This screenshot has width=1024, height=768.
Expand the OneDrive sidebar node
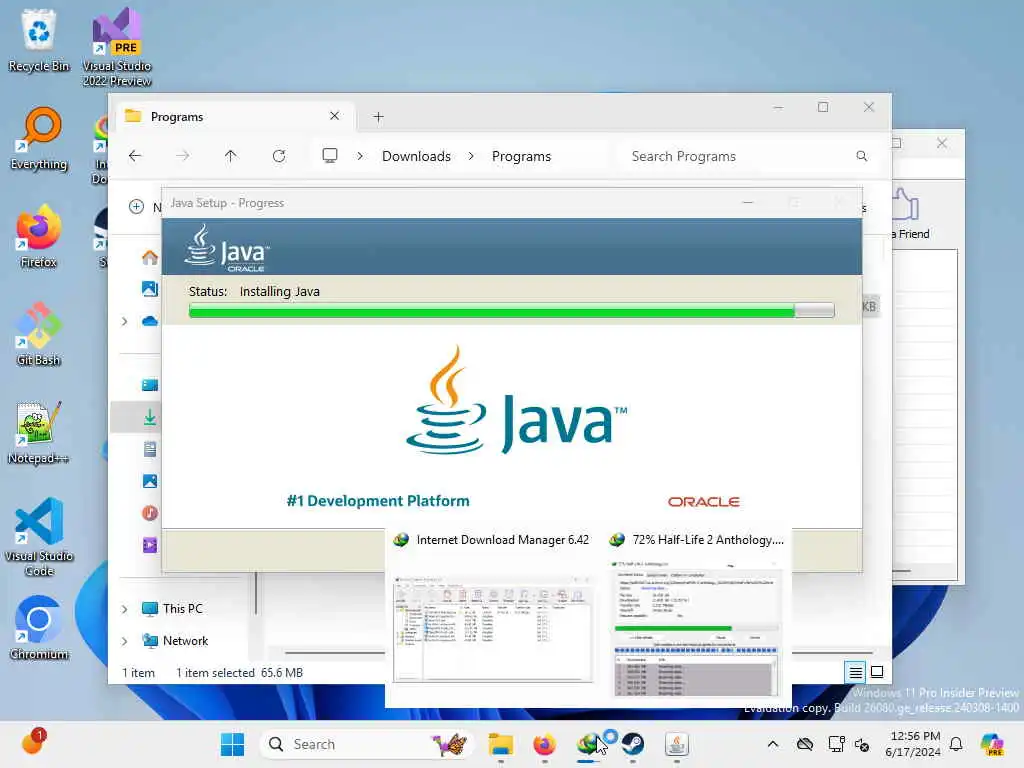[x=125, y=321]
